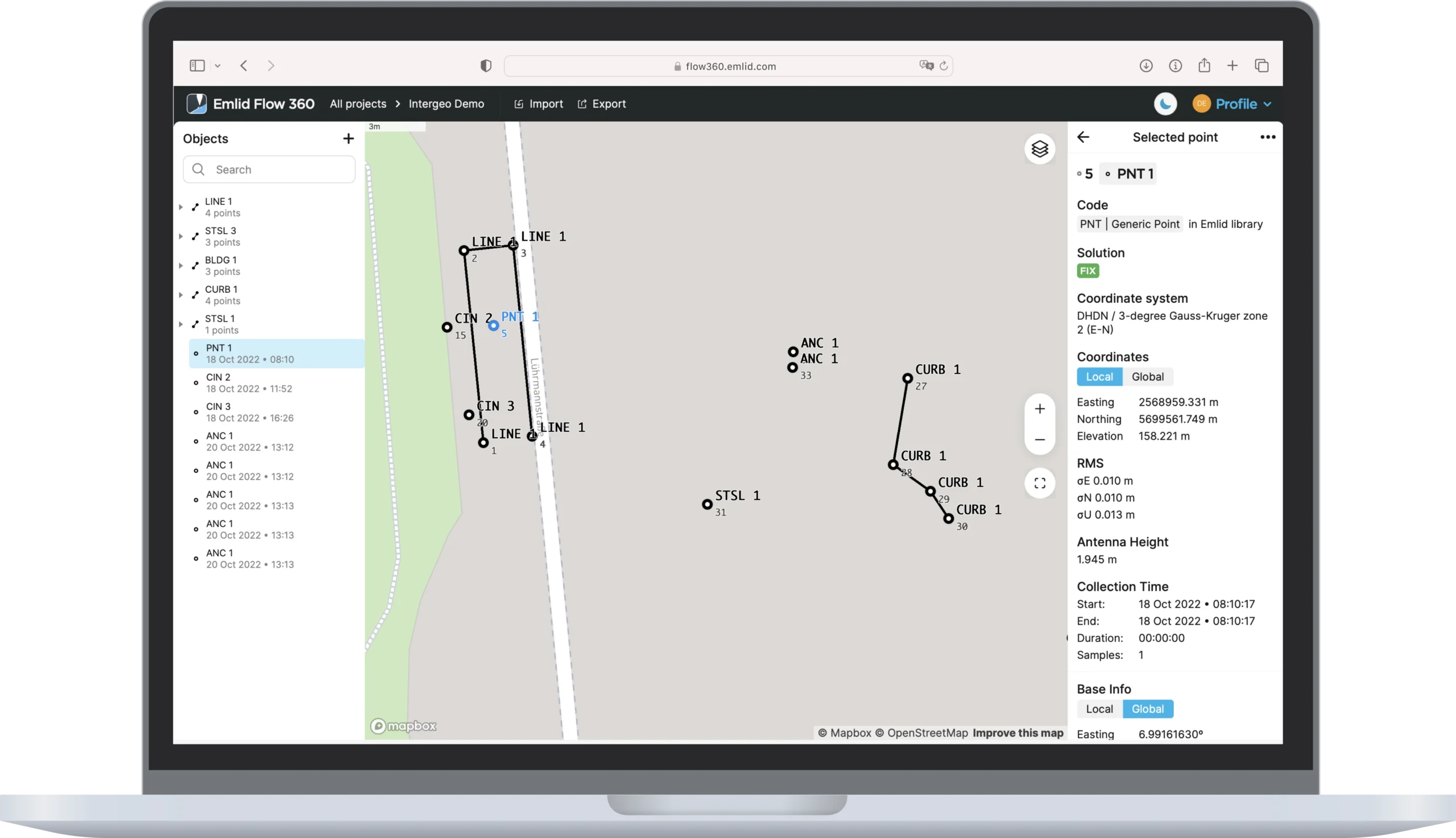Viewport: 1456px width, 838px height.
Task: Select Local coordinates display
Action: [1099, 377]
